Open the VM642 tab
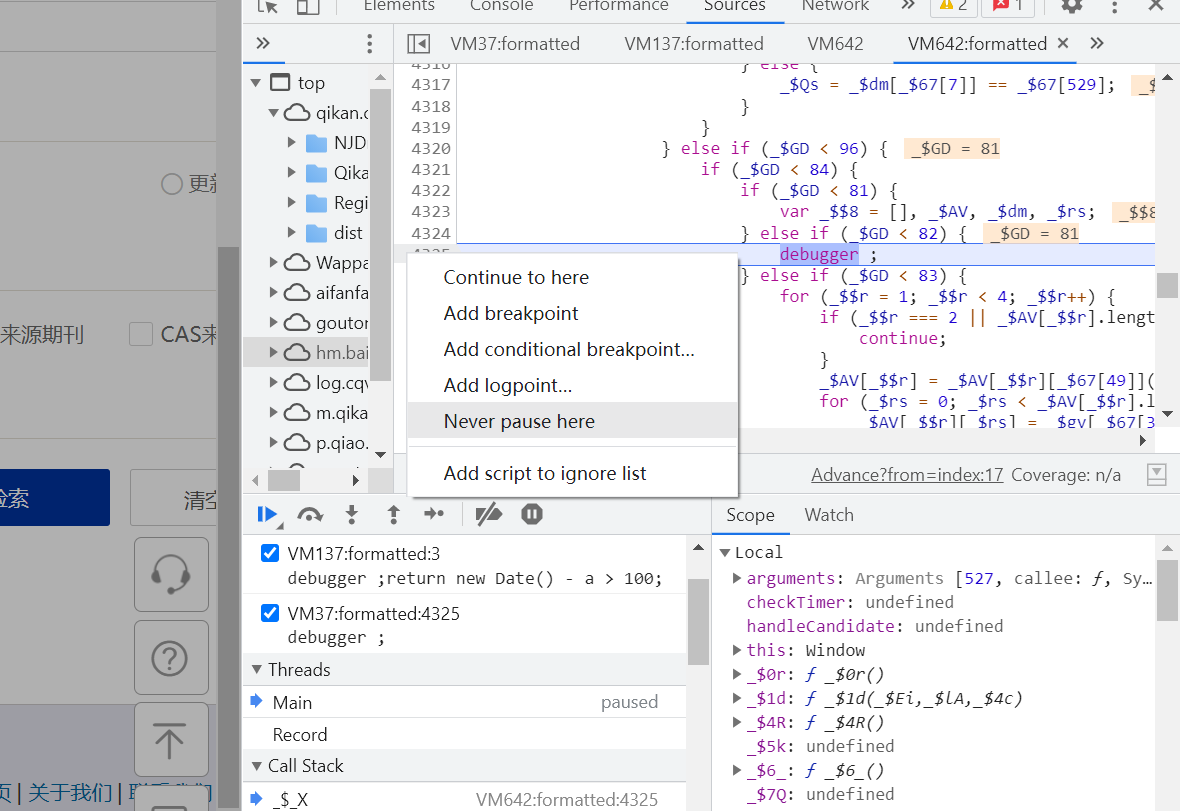 (x=835, y=44)
